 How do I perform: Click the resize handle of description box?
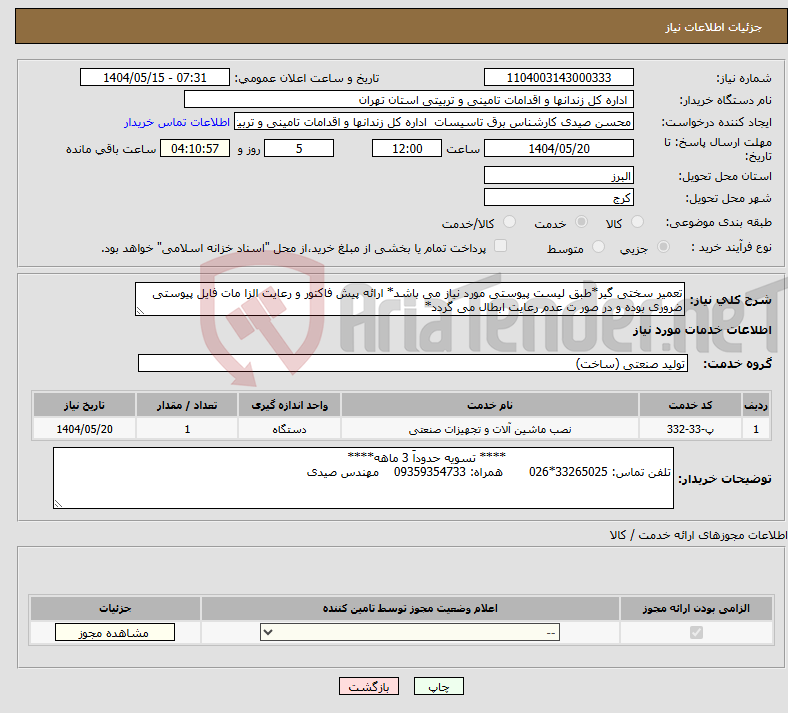[x=140, y=311]
